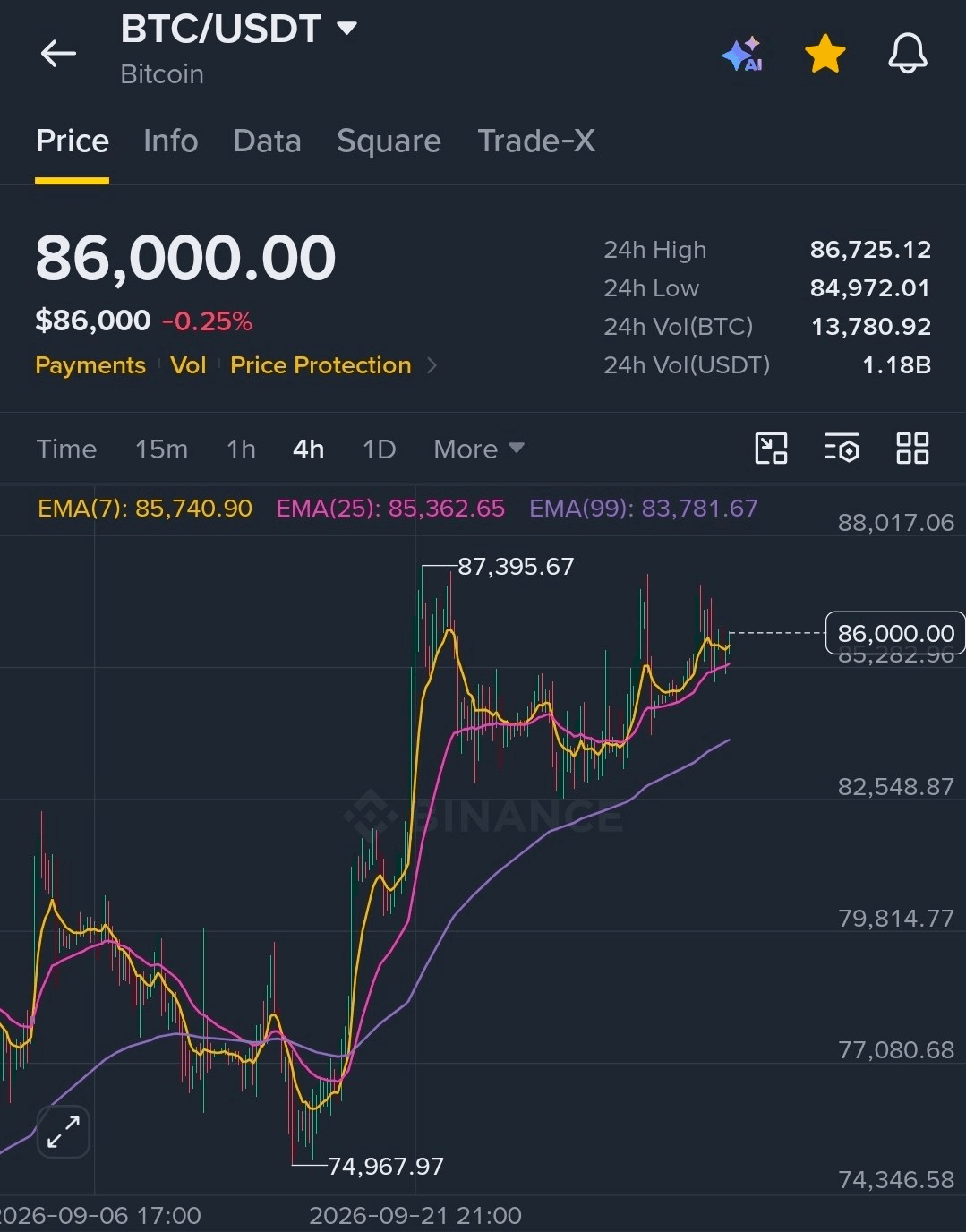Tap the Vol tag link
The width and height of the screenshot is (966, 1232).
coord(188,365)
